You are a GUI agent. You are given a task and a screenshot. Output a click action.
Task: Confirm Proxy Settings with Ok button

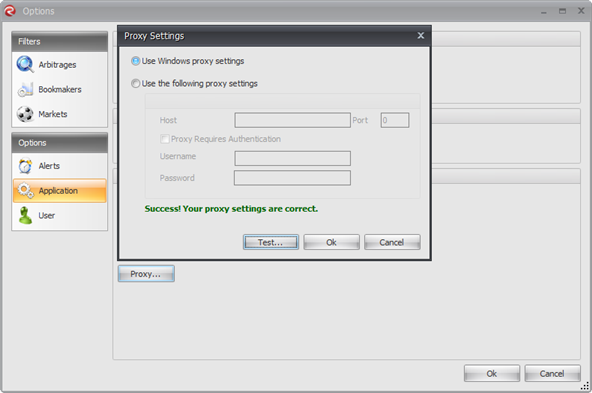331,242
